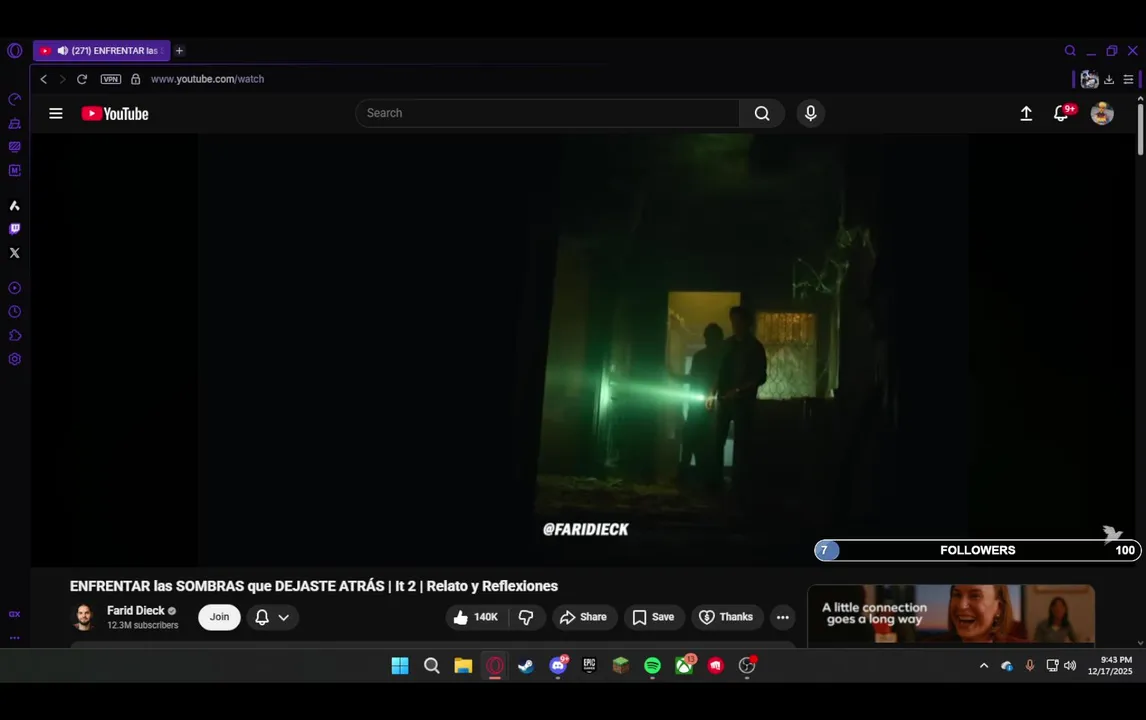Screen dimensions: 1146x720
Task: Open Easy Setup sliders icon
Action: tap(1128, 79)
